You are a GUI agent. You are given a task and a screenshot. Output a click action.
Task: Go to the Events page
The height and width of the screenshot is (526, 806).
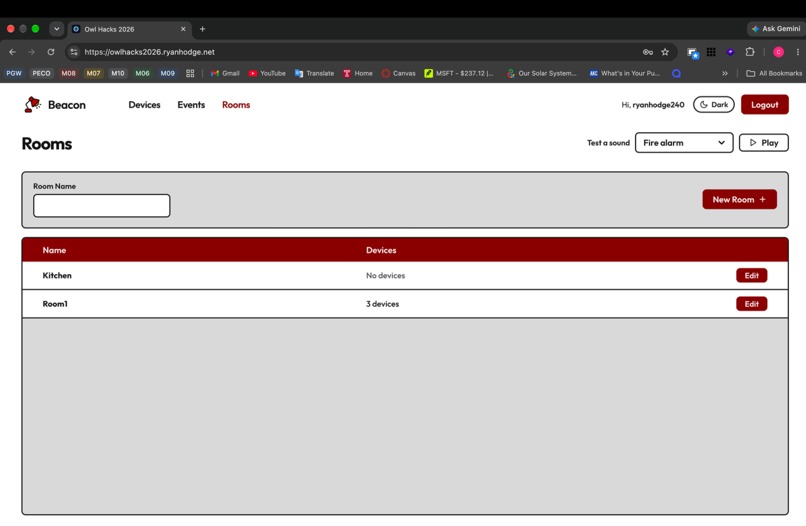tap(191, 105)
